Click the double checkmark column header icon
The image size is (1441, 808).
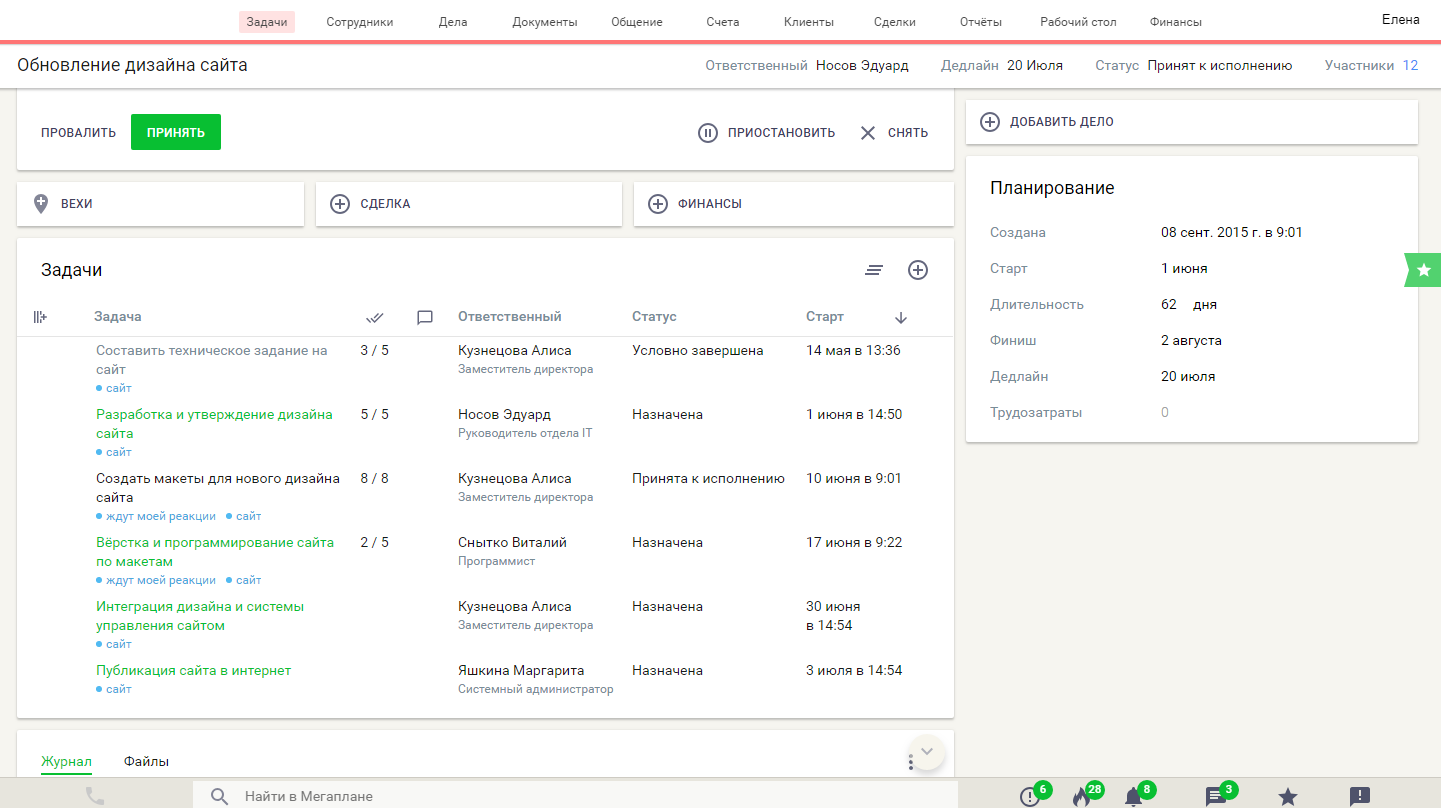(375, 317)
